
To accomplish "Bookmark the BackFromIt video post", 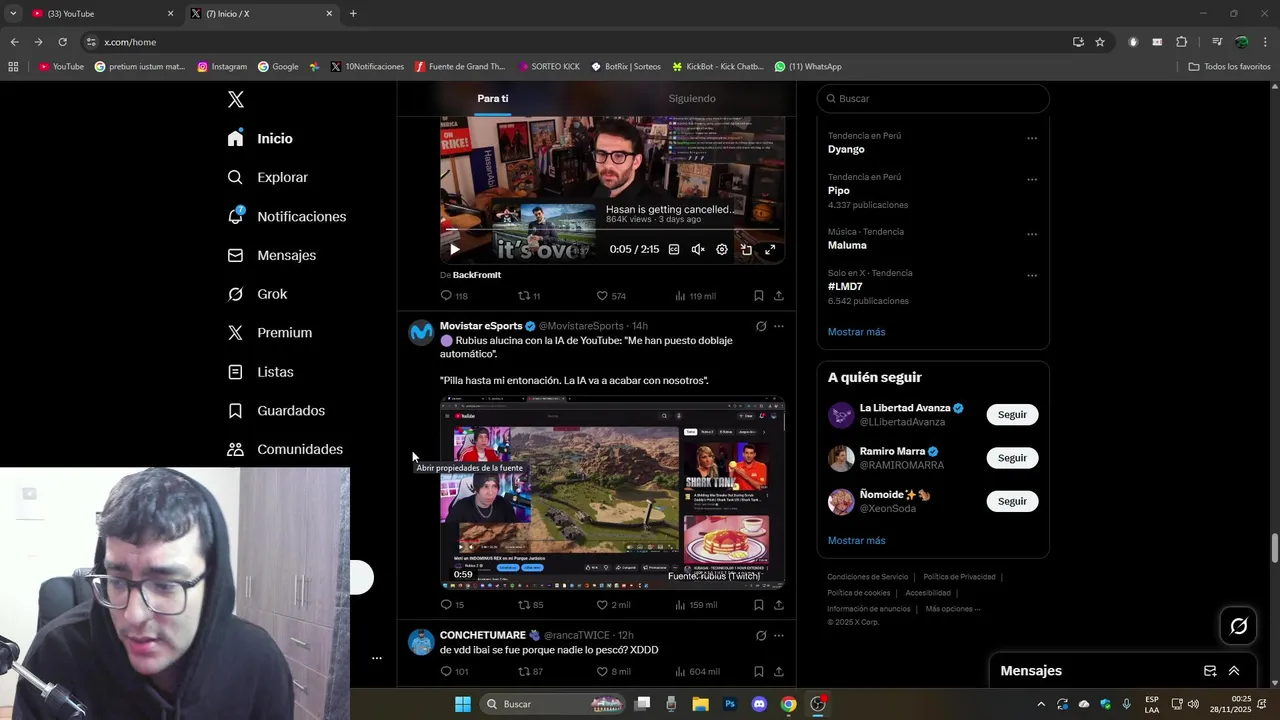I will tap(758, 296).
